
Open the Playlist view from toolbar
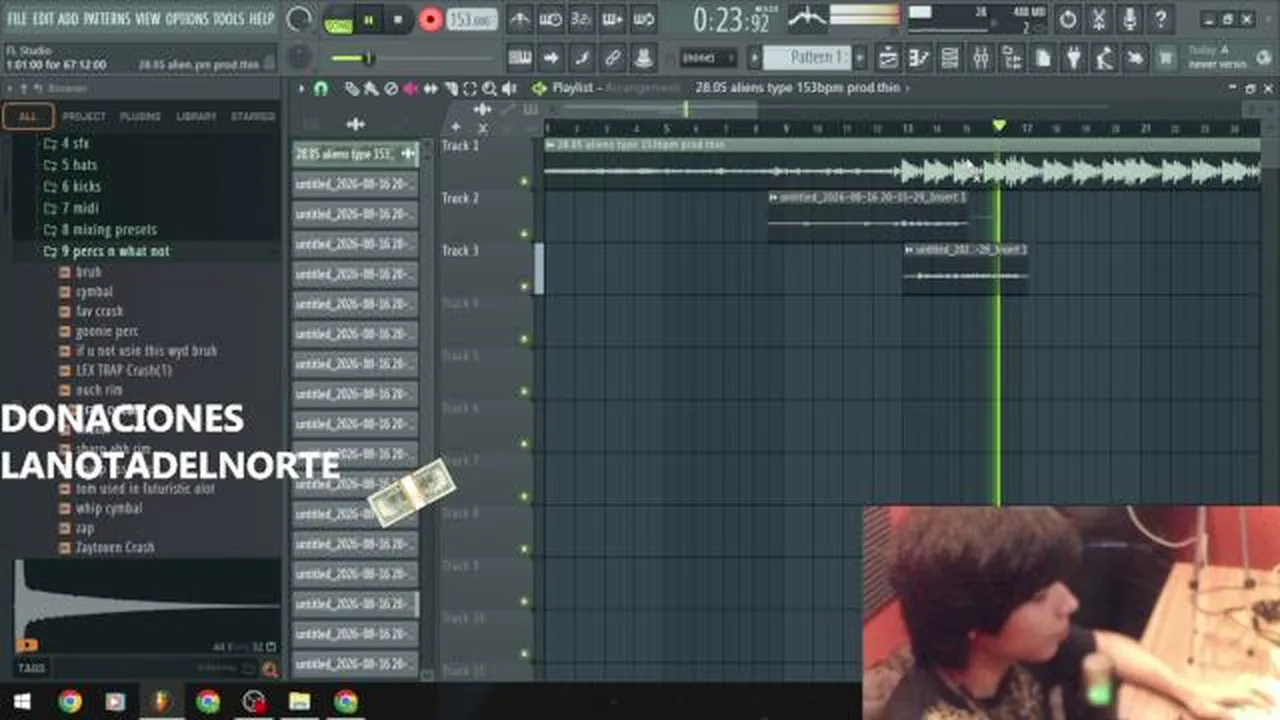888,58
